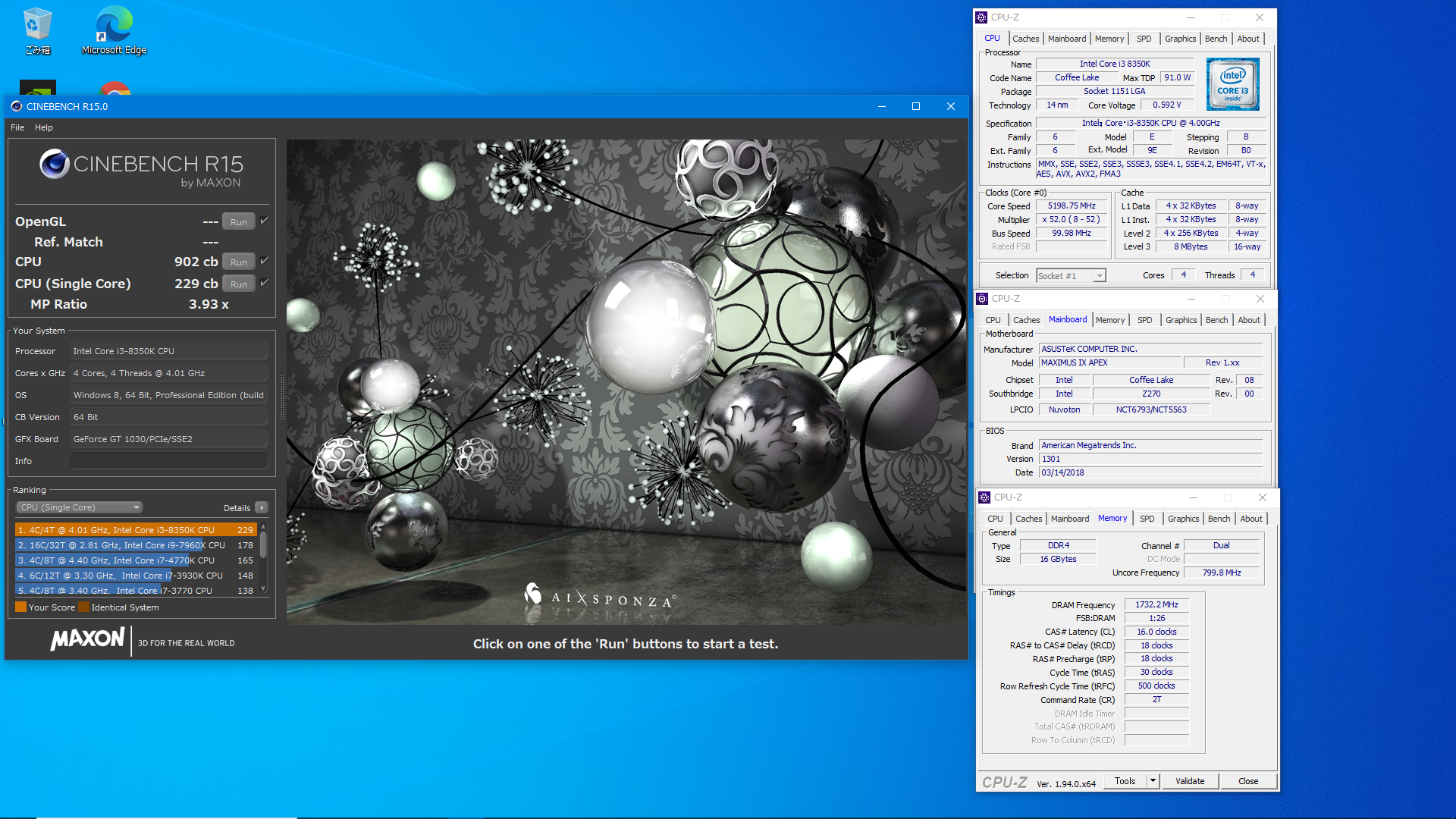The height and width of the screenshot is (819, 1456).
Task: Click the Details arrow icon in Ranking
Action: coord(262,507)
